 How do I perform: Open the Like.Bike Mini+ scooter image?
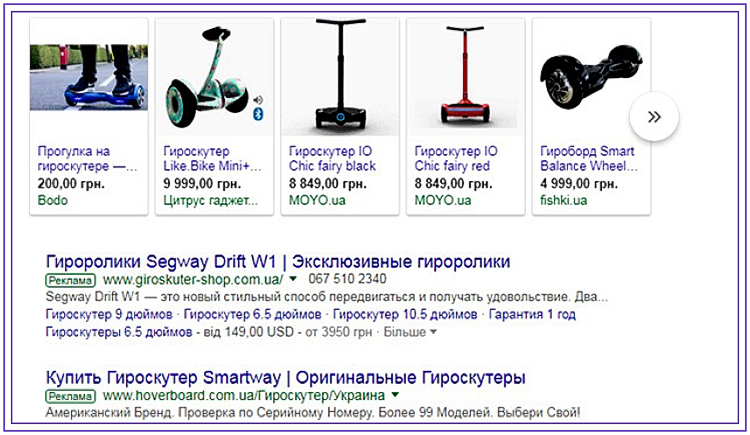[214, 77]
